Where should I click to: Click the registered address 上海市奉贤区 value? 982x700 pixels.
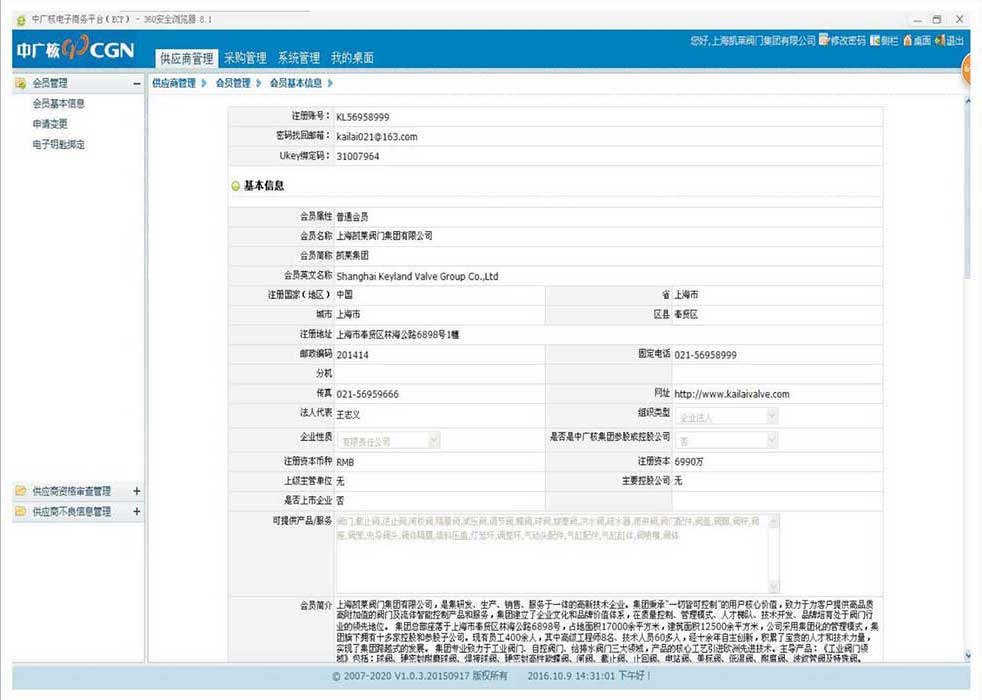(398, 335)
